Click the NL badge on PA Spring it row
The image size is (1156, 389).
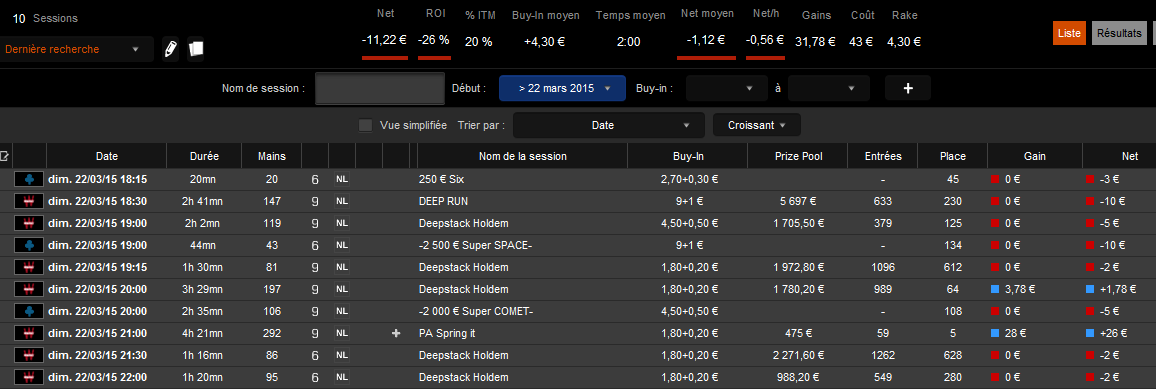(342, 334)
